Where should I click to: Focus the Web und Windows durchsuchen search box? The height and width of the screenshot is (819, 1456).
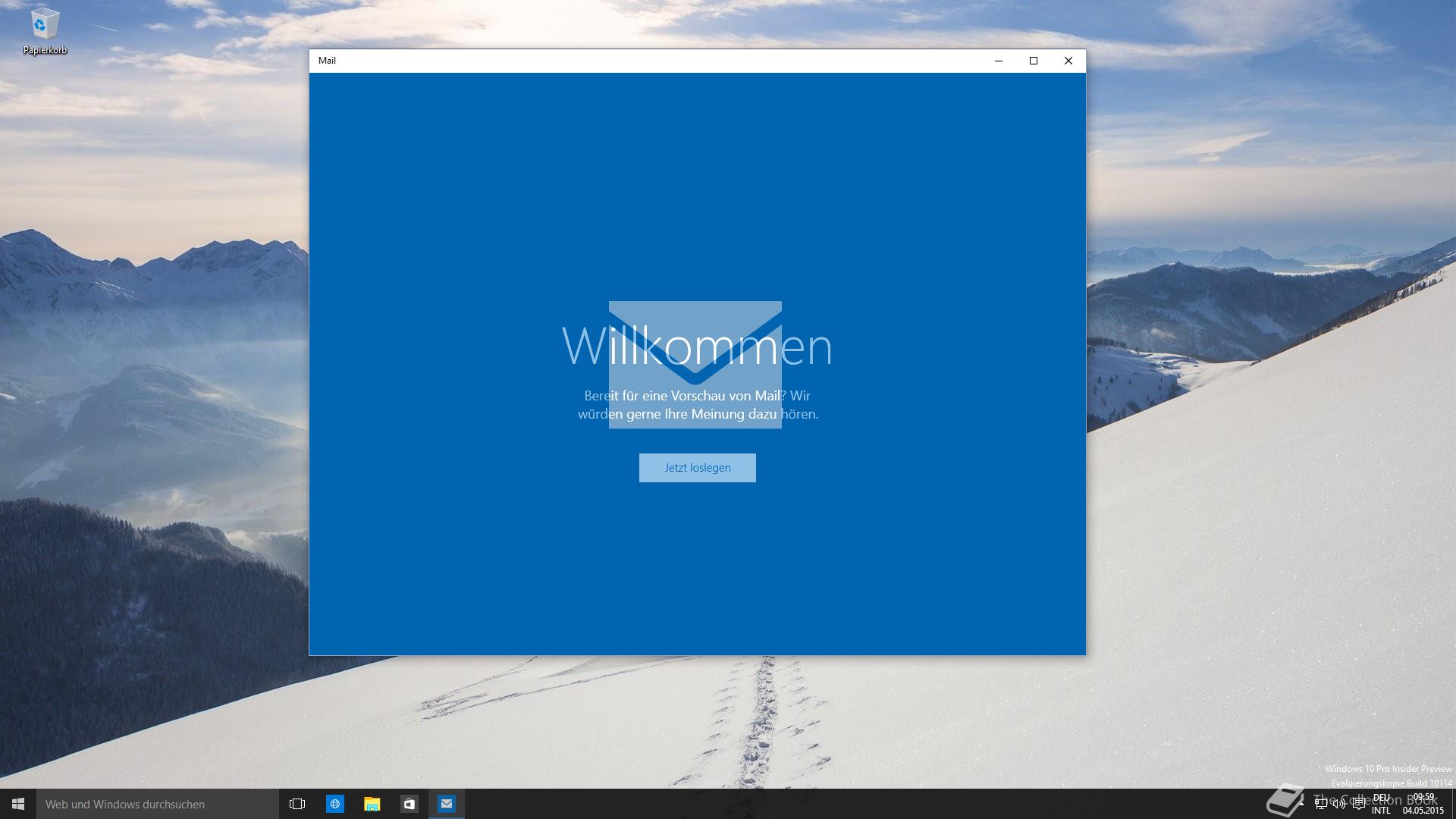(158, 804)
